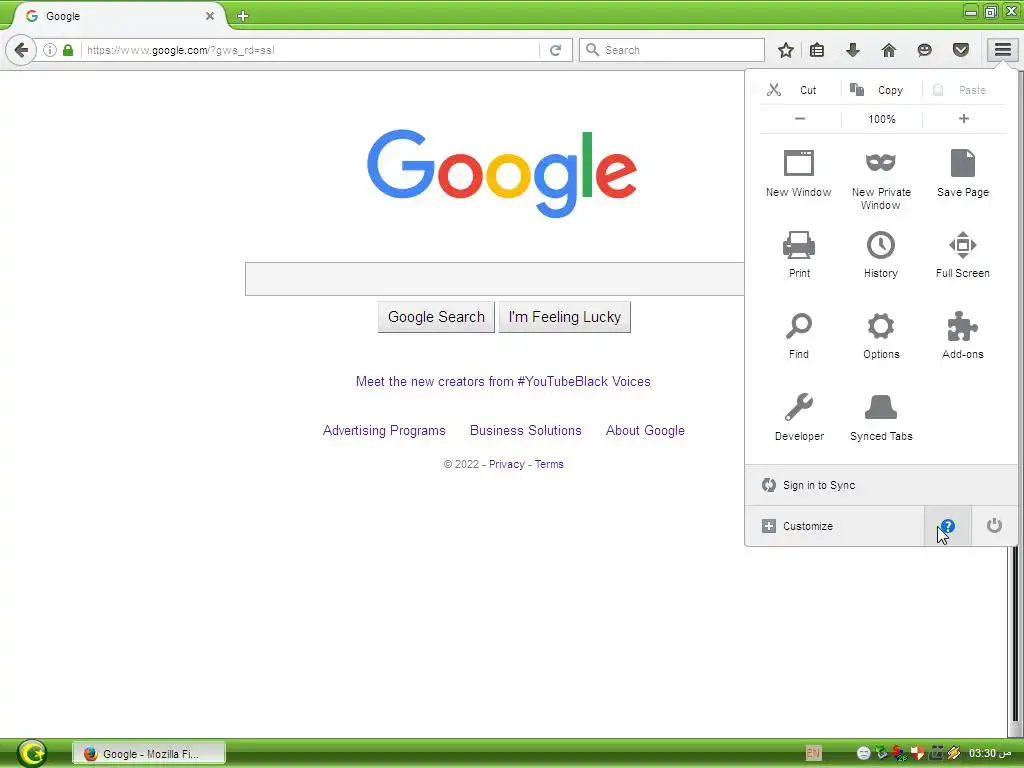Open site information icon in address bar
Viewport: 1024px width, 768px height.
coord(50,50)
